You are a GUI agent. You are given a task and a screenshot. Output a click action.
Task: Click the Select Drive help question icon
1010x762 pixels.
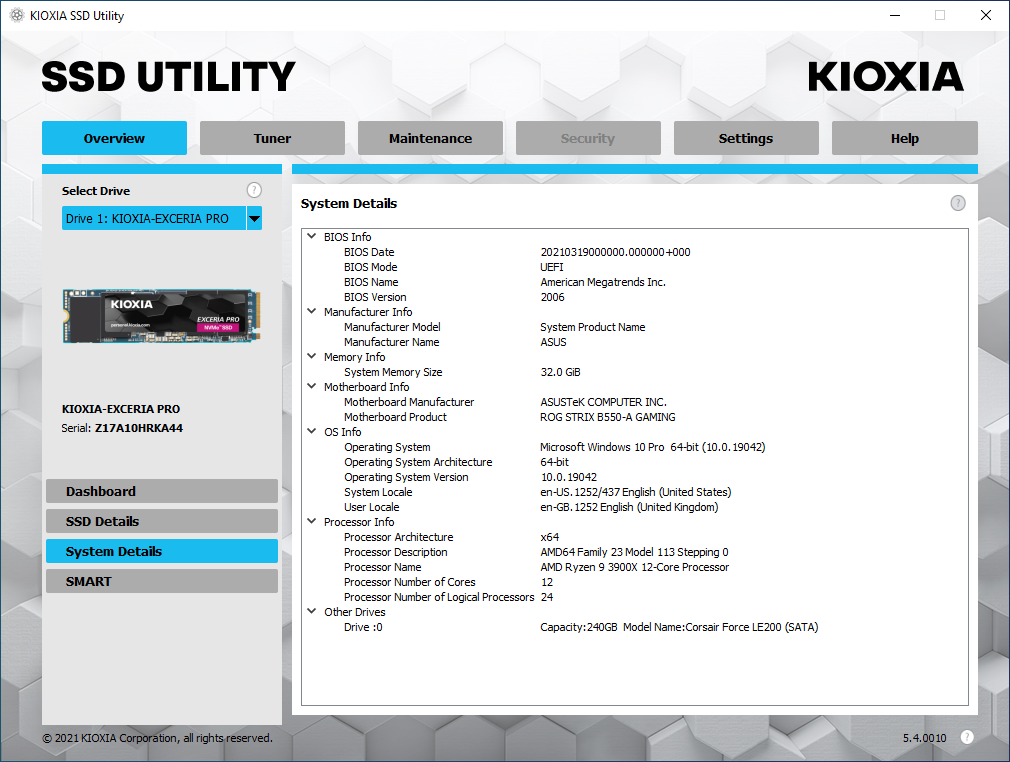254,190
